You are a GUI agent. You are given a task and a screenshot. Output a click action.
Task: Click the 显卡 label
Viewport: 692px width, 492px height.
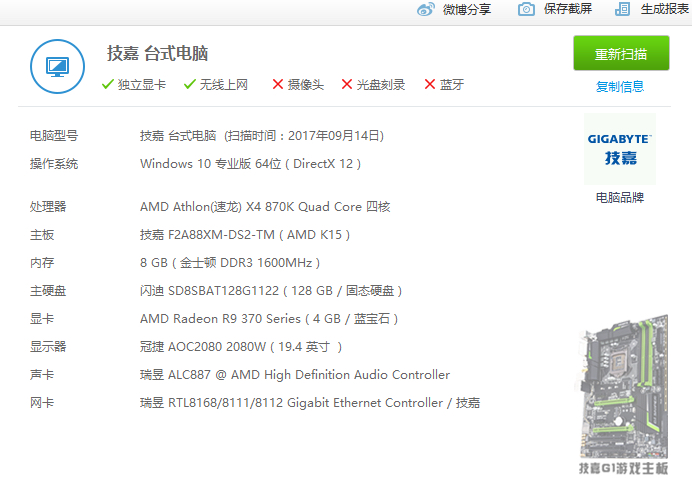[x=42, y=319]
